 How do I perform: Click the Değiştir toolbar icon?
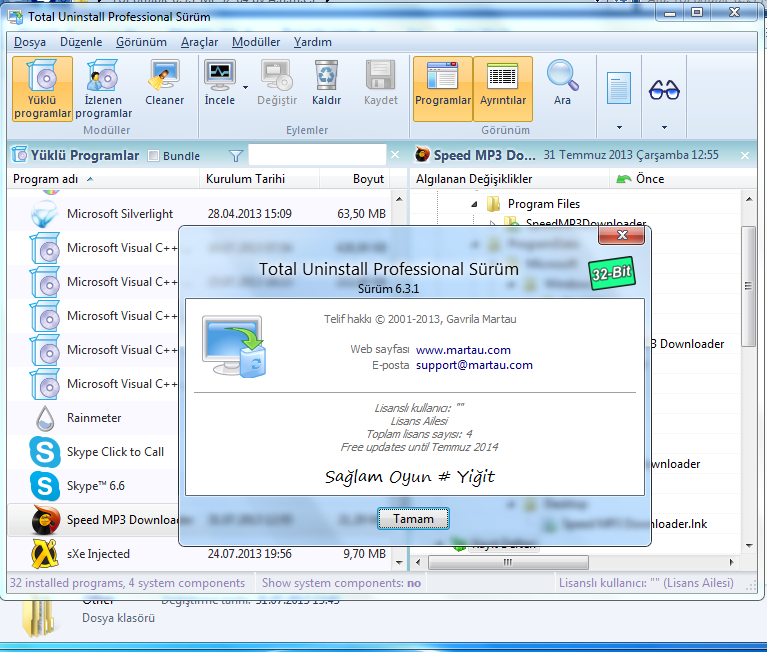tap(277, 75)
